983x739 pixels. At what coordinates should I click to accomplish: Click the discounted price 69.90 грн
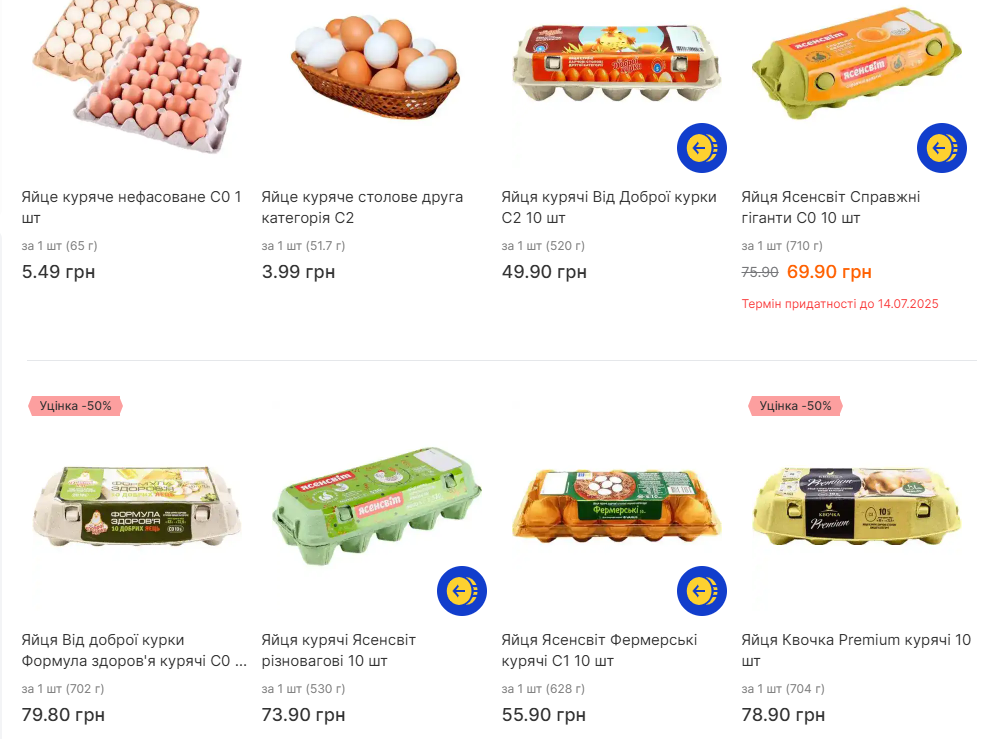[829, 272]
